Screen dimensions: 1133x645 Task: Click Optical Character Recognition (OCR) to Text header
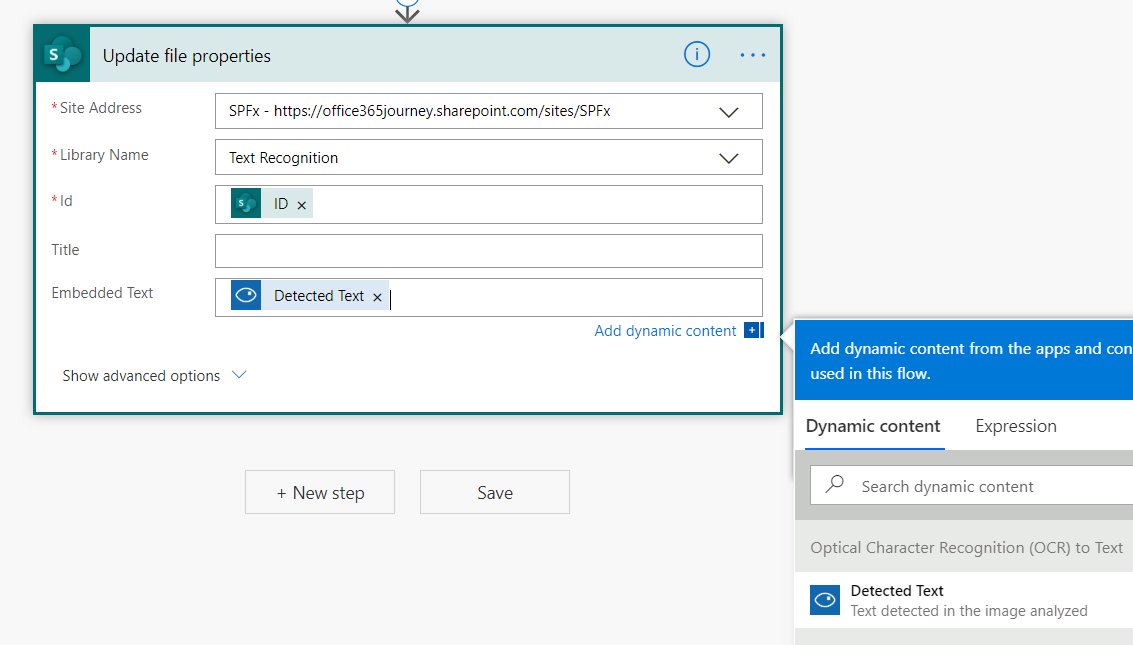[966, 547]
